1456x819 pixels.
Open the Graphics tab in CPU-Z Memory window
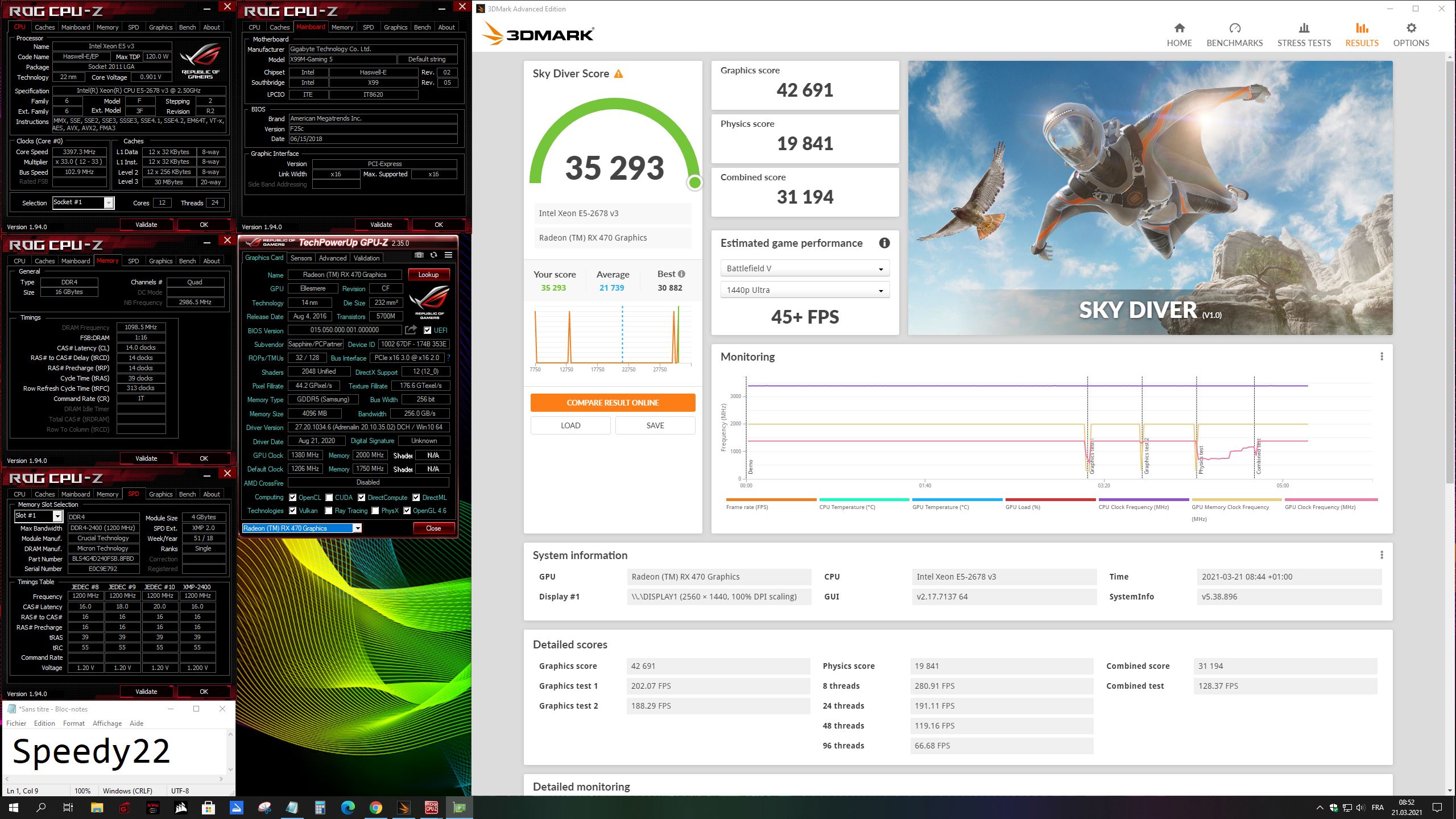click(x=160, y=261)
